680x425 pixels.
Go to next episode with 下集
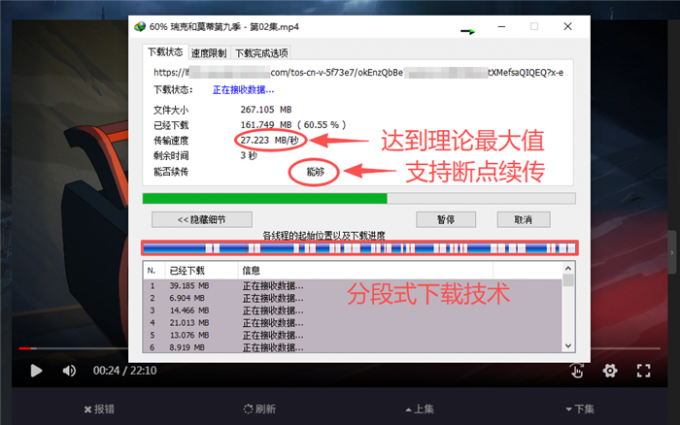(580, 409)
